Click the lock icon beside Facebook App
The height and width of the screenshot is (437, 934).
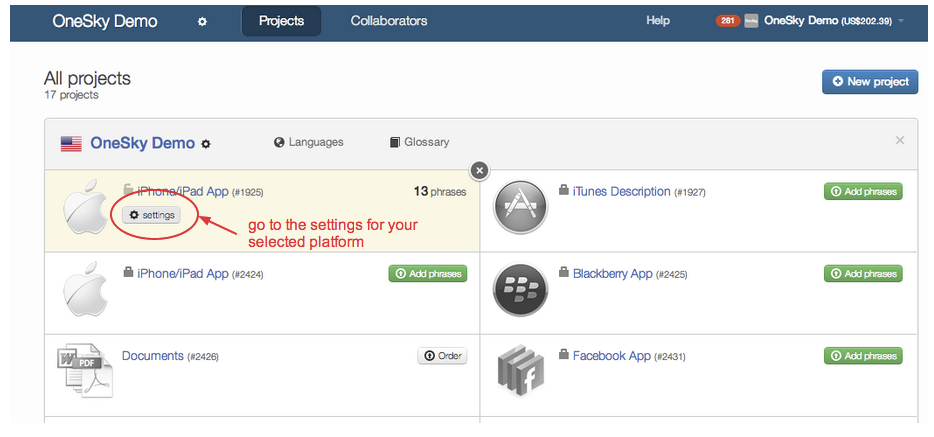[x=563, y=354]
